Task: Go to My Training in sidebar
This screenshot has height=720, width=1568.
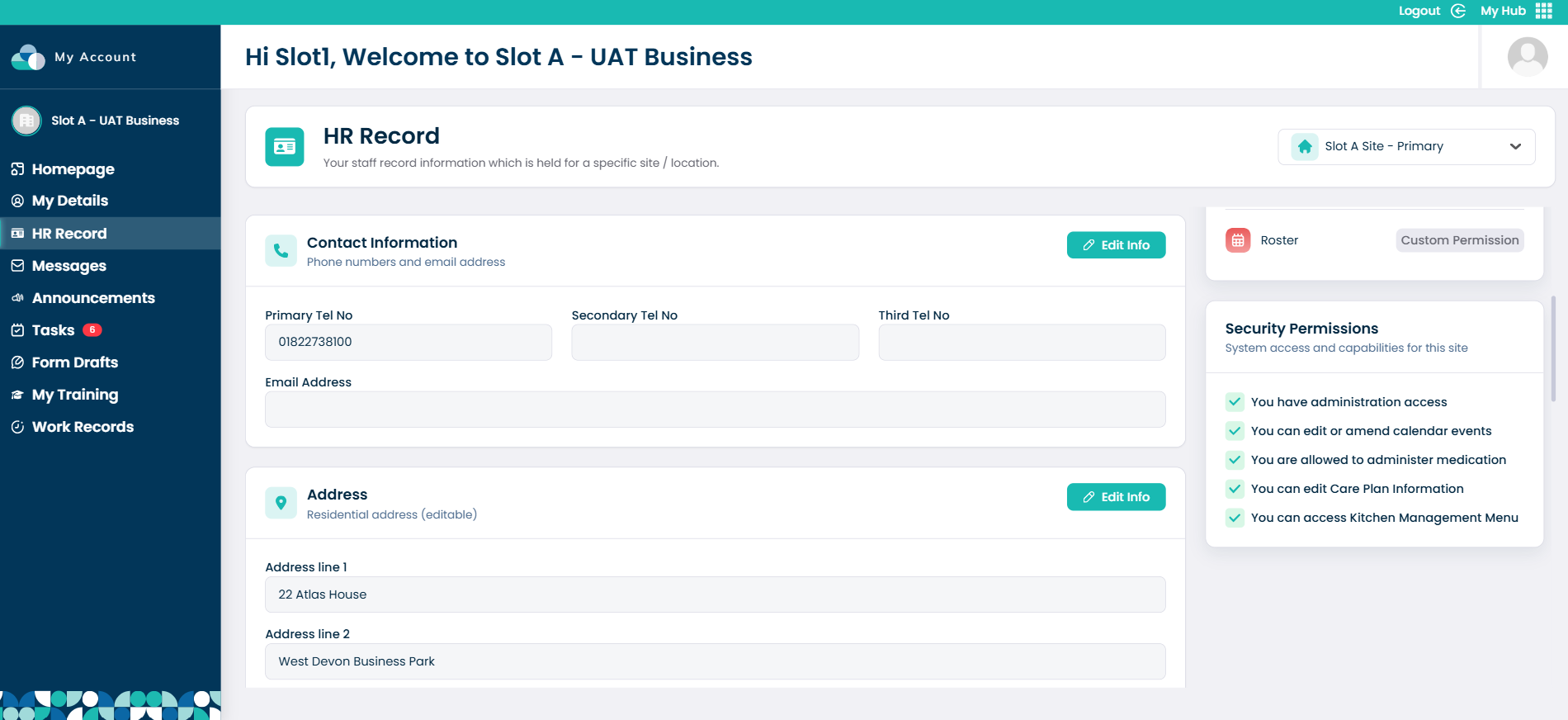Action: (x=75, y=395)
